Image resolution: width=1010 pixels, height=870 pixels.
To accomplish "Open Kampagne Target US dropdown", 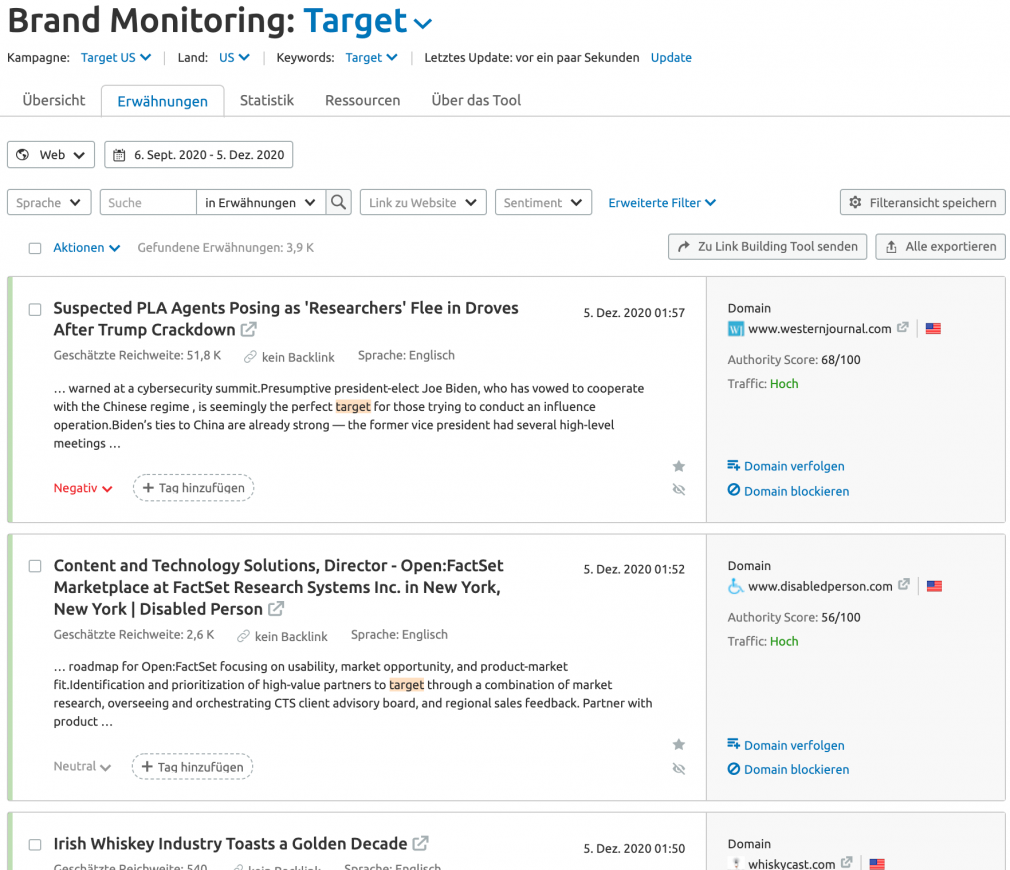I will (116, 57).
